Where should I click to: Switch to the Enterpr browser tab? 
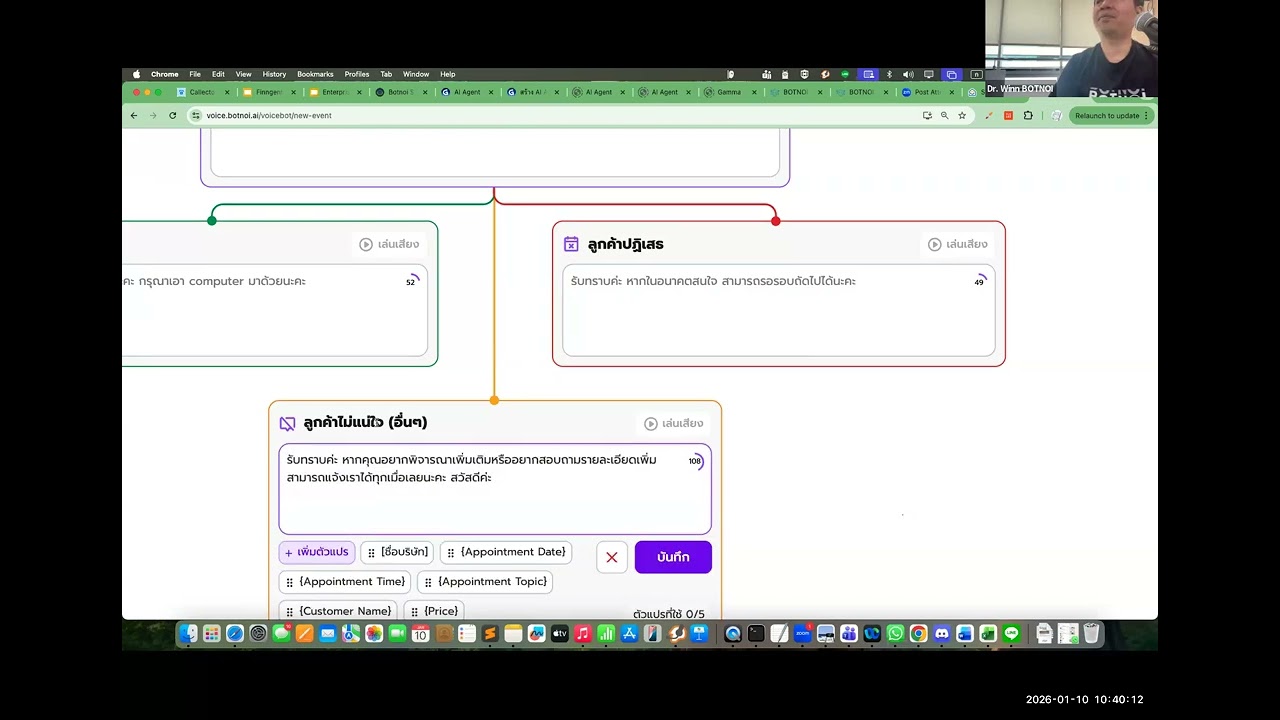[x=335, y=92]
